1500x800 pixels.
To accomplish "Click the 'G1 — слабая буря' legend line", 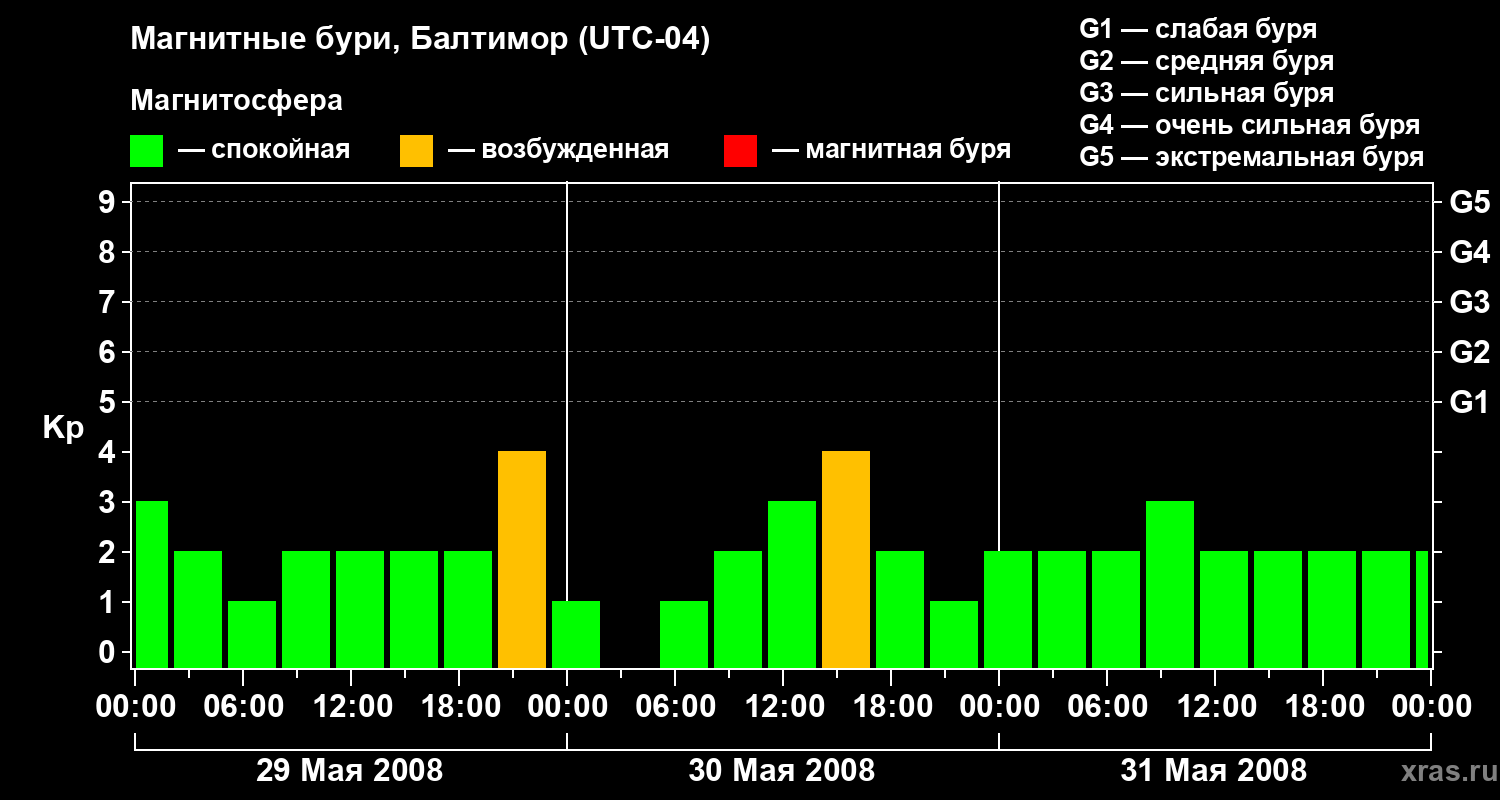I will (x=1198, y=29).
